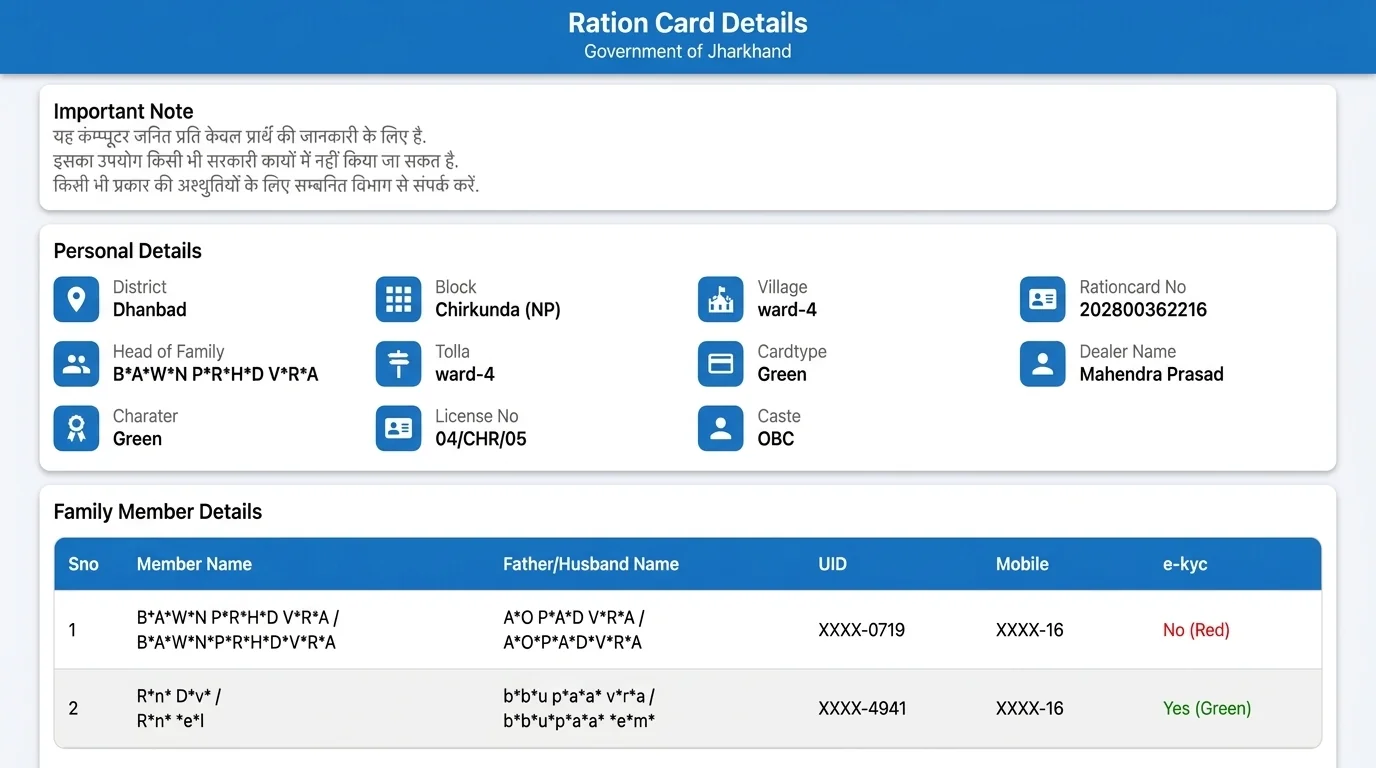Click the No (Red) e-kyc status

point(1196,630)
